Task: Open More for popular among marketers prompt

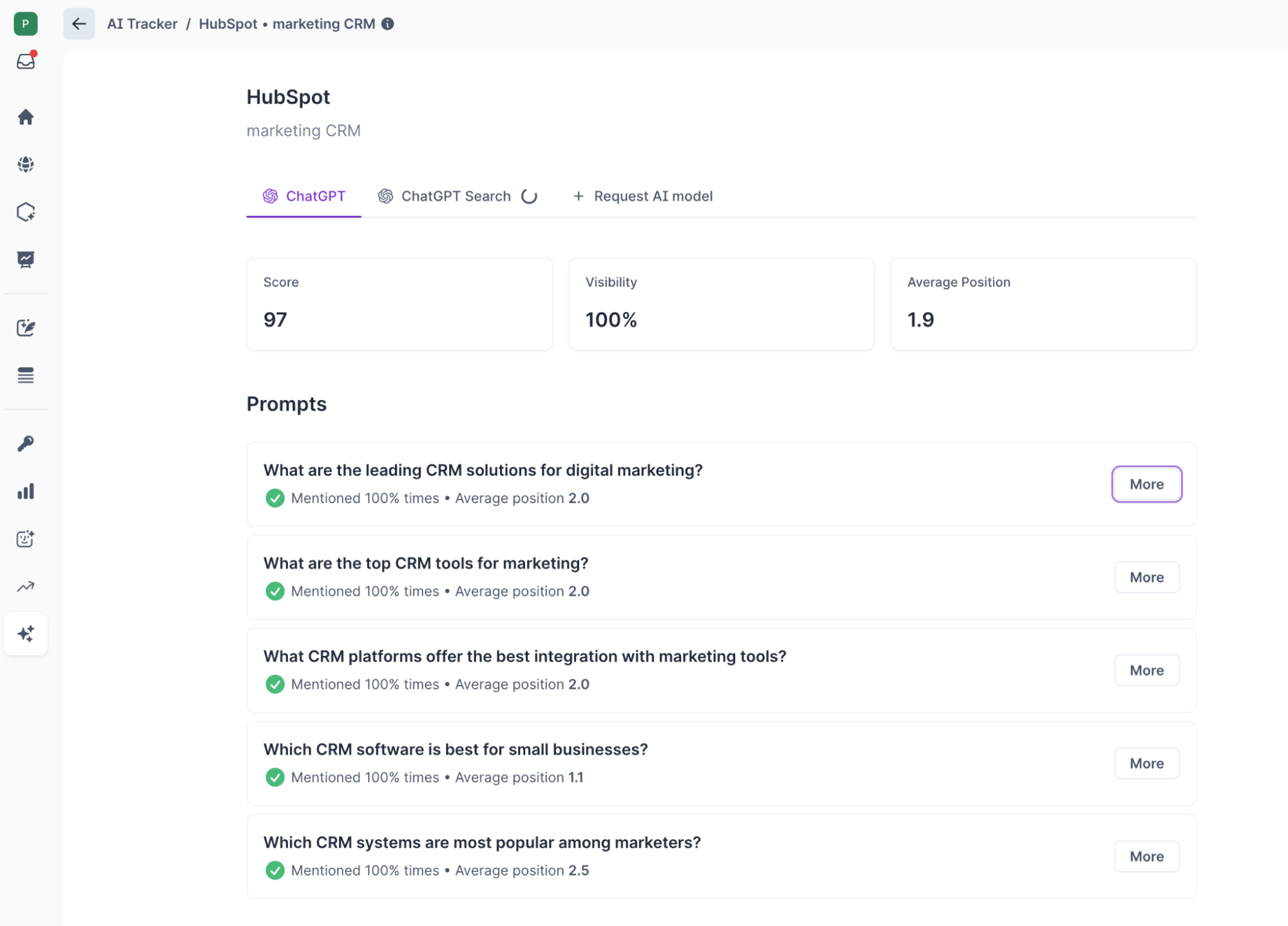Action: (x=1146, y=856)
